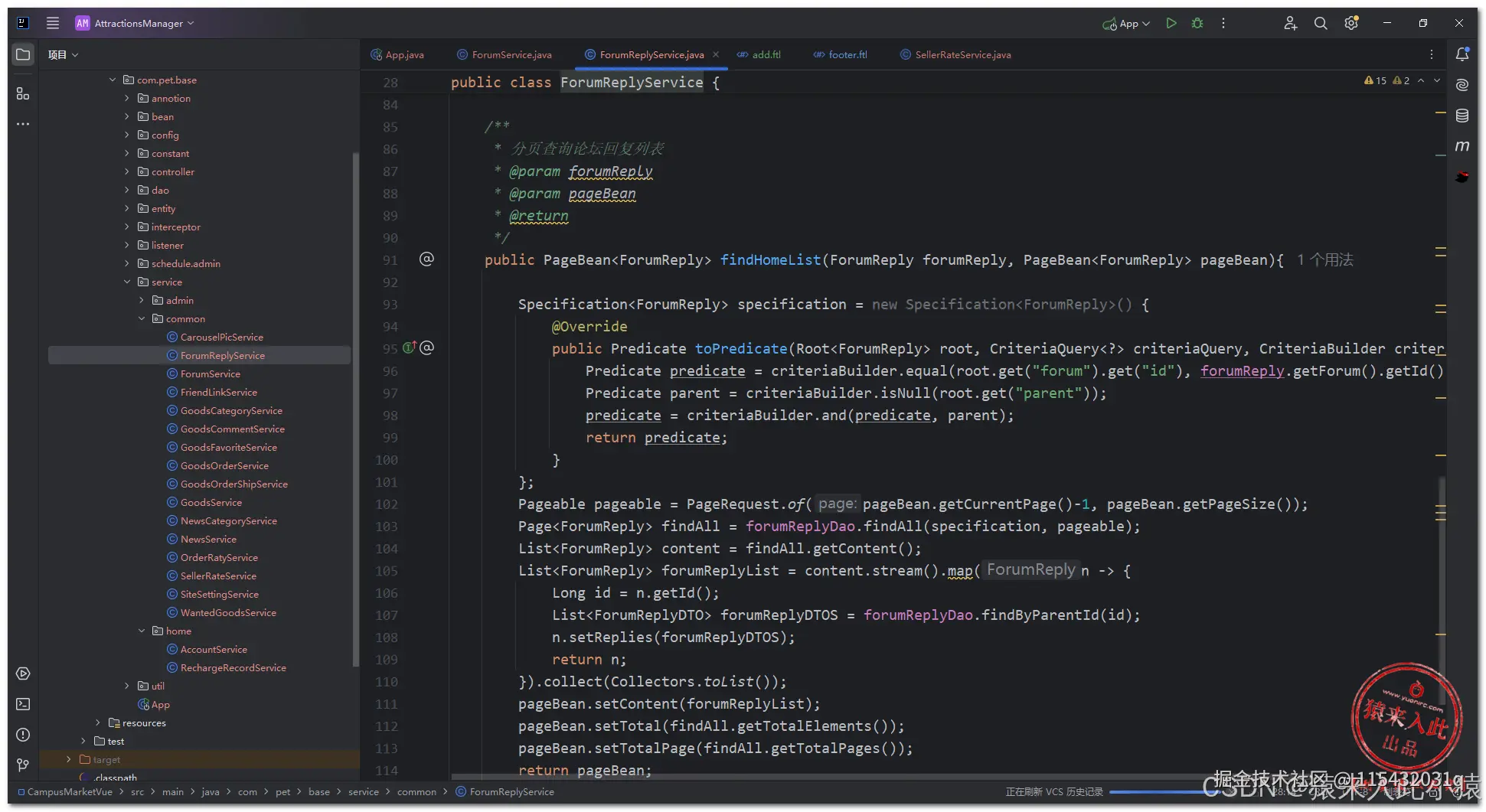The image size is (1486, 812).
Task: Close the ForumReplyService.java tab
Action: click(x=716, y=54)
